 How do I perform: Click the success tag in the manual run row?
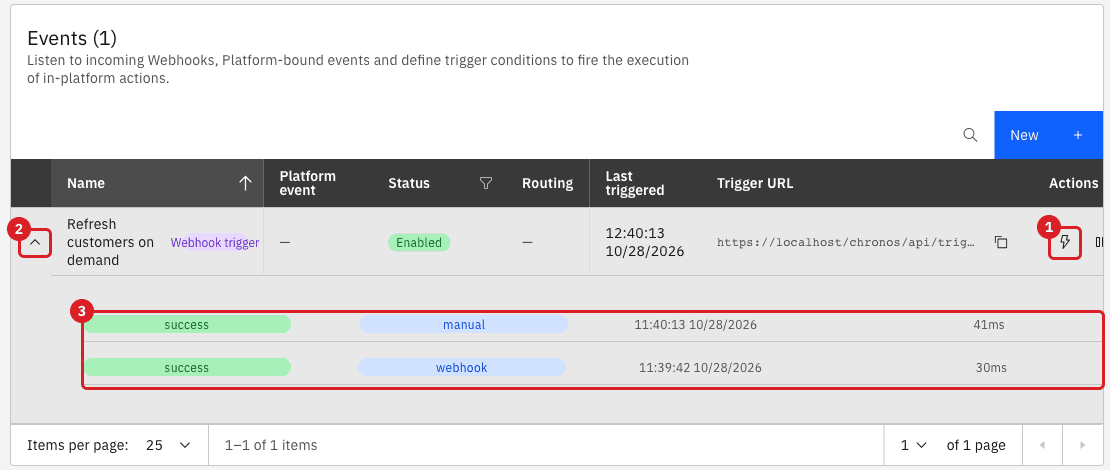pos(187,325)
